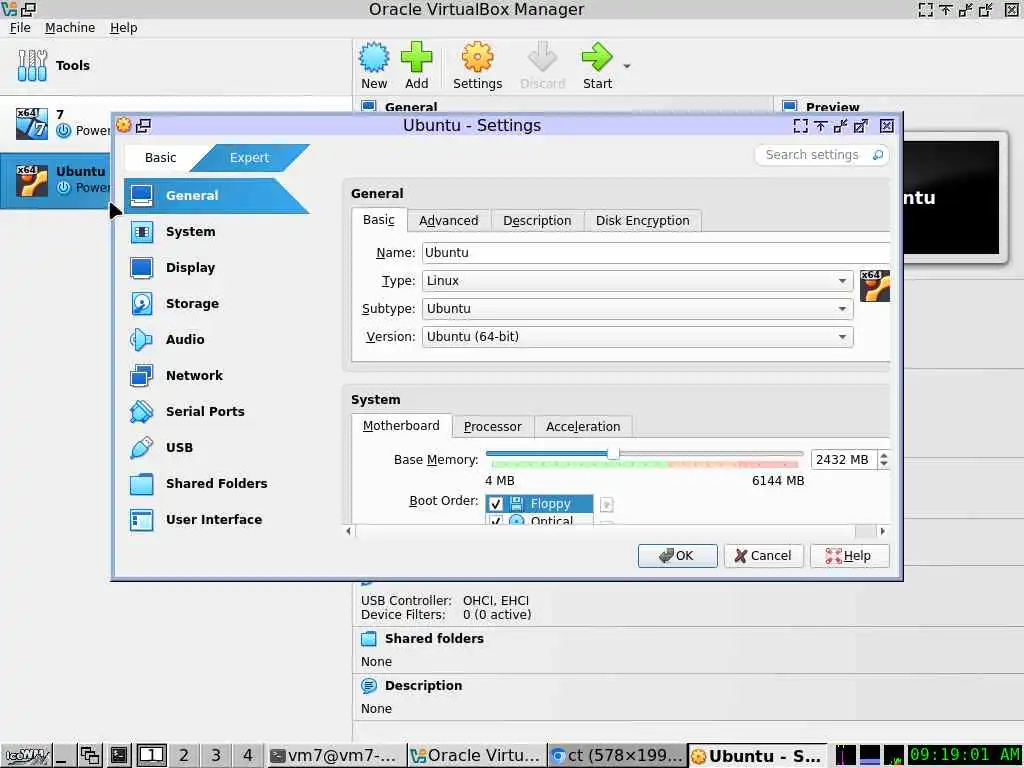The height and width of the screenshot is (768, 1024).
Task: Click the Help button in settings dialog
Action: coord(850,556)
